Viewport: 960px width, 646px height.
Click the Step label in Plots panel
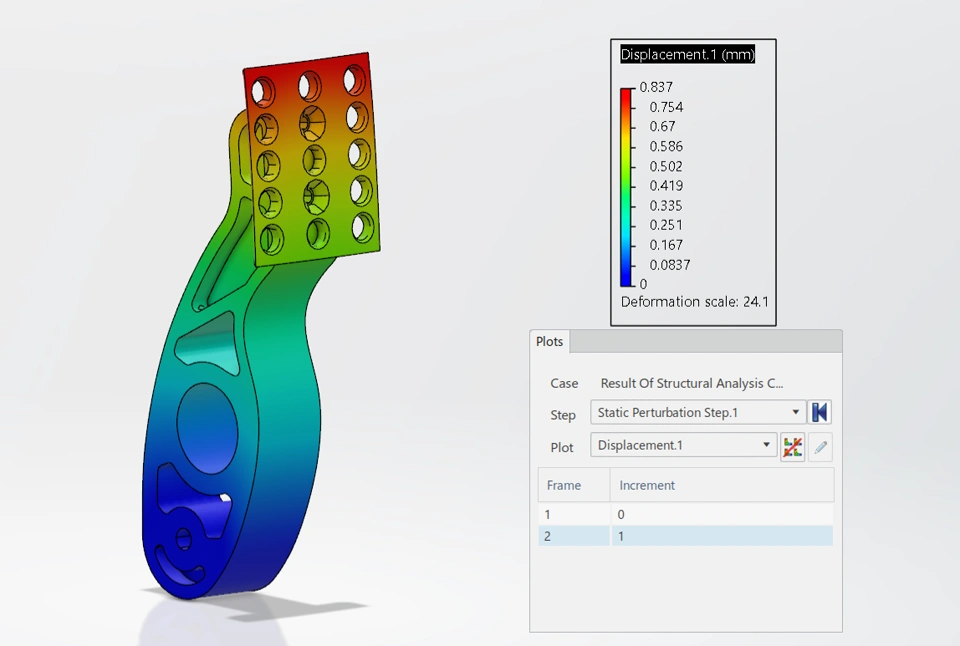tap(563, 415)
